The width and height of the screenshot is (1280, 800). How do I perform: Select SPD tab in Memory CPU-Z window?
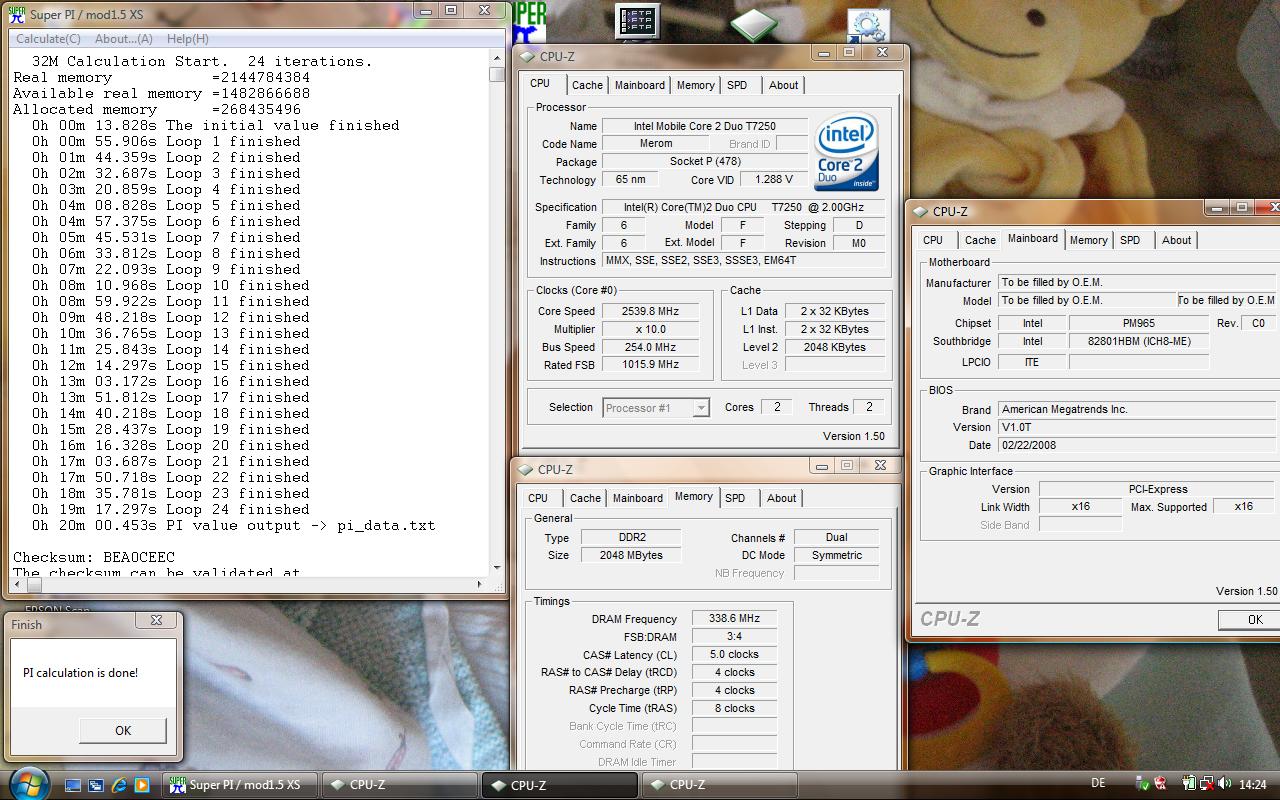735,498
